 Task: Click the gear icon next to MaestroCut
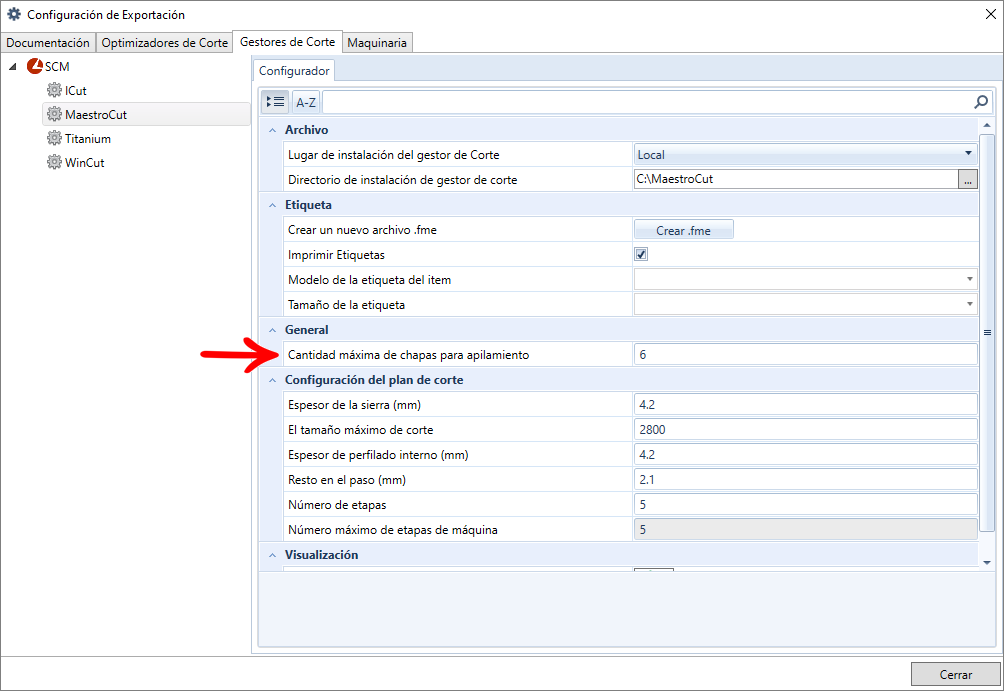(x=54, y=114)
